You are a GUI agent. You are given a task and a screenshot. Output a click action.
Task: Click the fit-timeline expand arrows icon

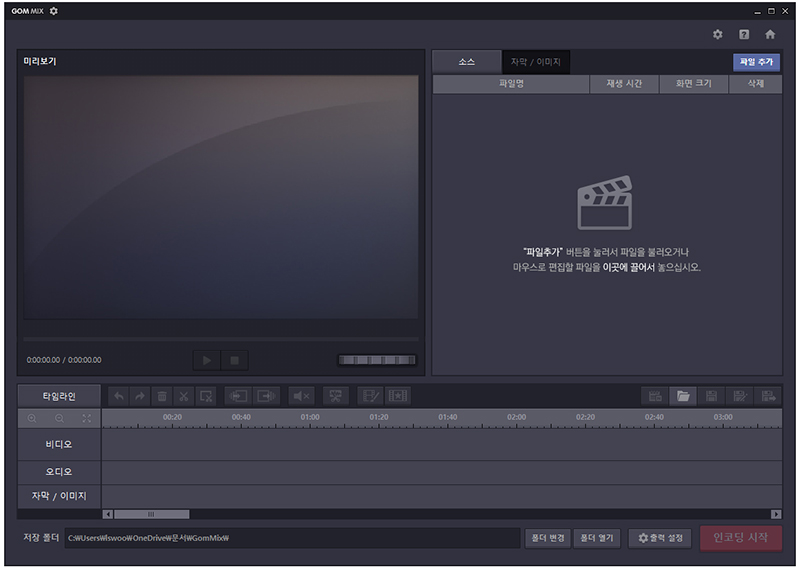(x=87, y=418)
